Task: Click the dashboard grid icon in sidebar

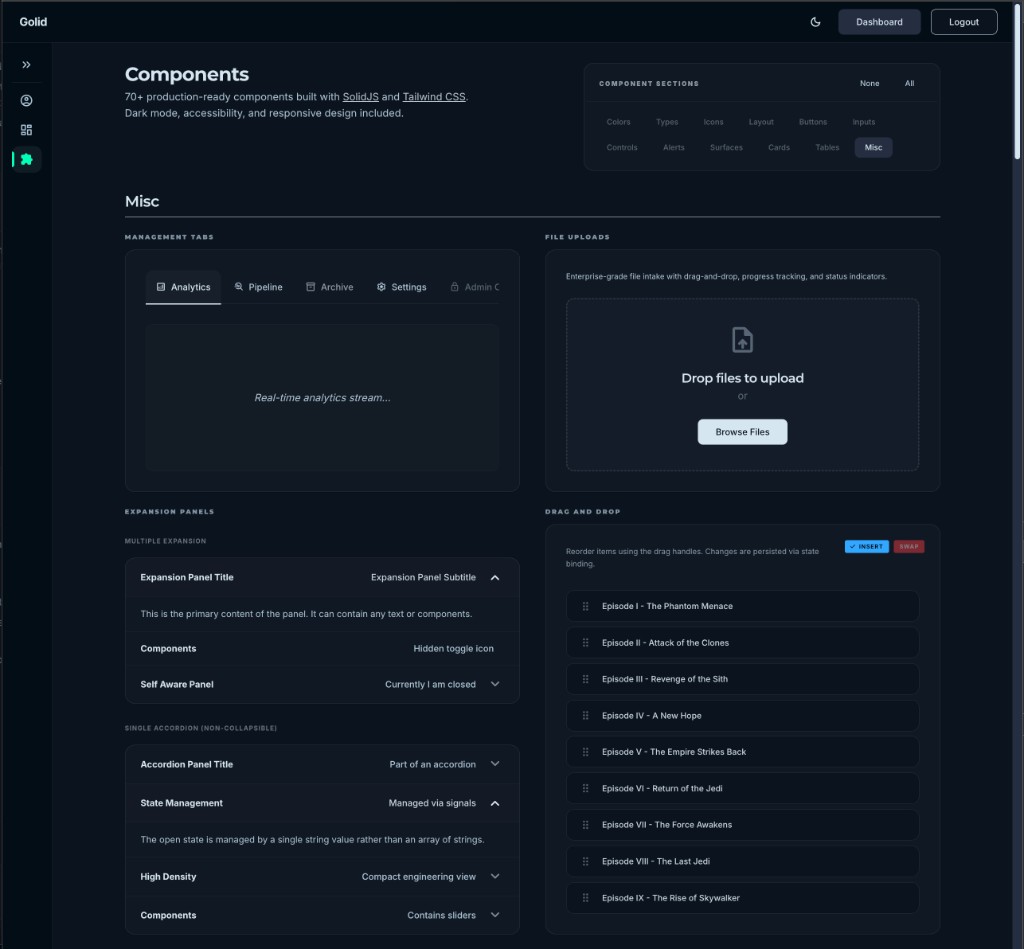Action: coord(26,129)
